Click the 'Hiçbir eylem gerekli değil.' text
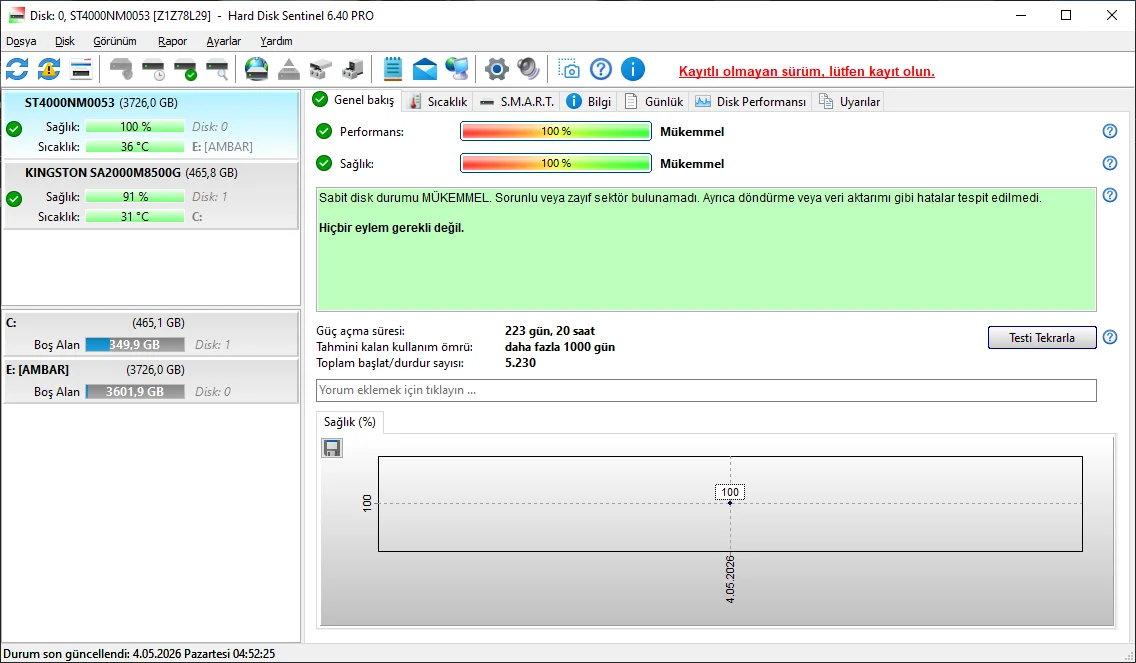 [391, 228]
